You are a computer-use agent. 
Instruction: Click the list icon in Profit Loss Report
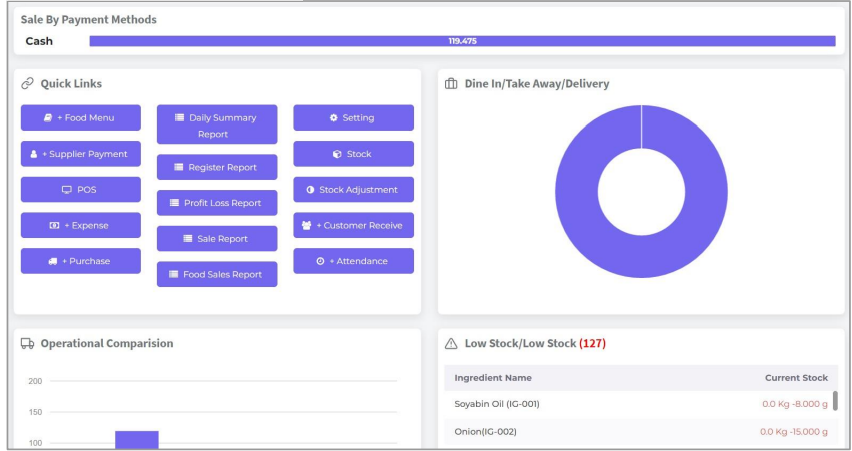(174, 203)
